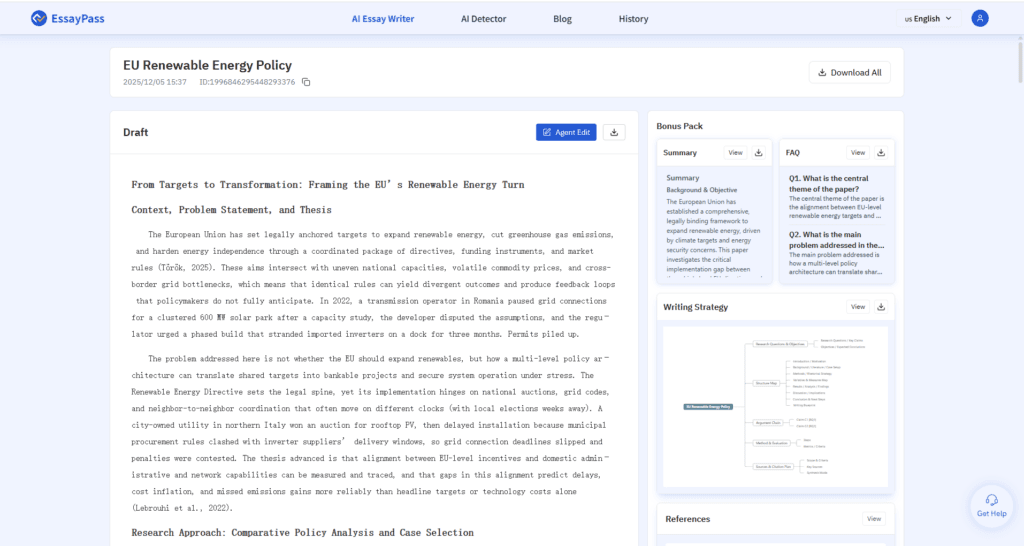The image size is (1024, 546).
Task: Click the 'EU Renewable Energy Policy' title
Action: click(x=208, y=65)
